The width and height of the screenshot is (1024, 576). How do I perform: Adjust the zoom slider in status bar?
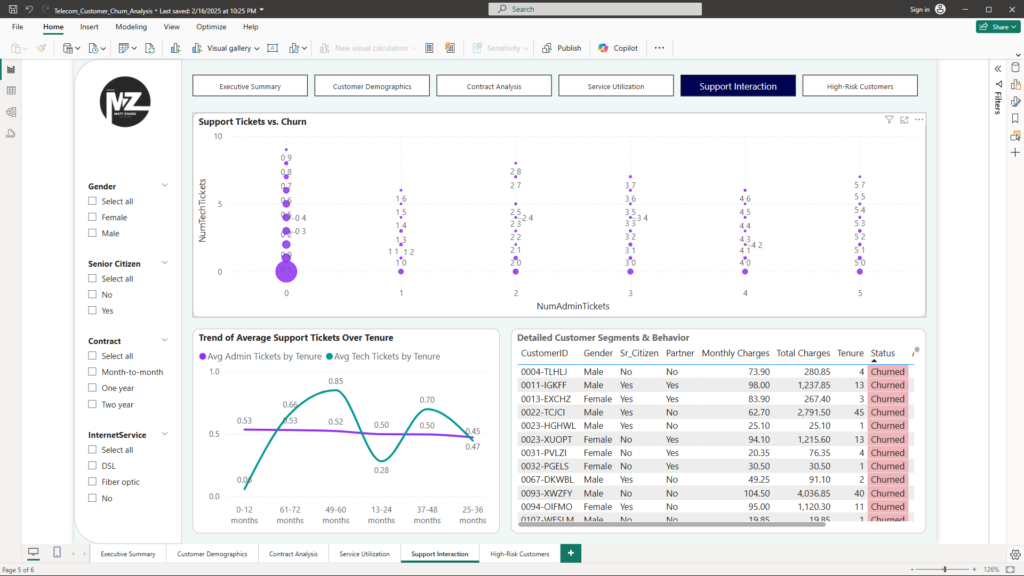click(x=945, y=569)
